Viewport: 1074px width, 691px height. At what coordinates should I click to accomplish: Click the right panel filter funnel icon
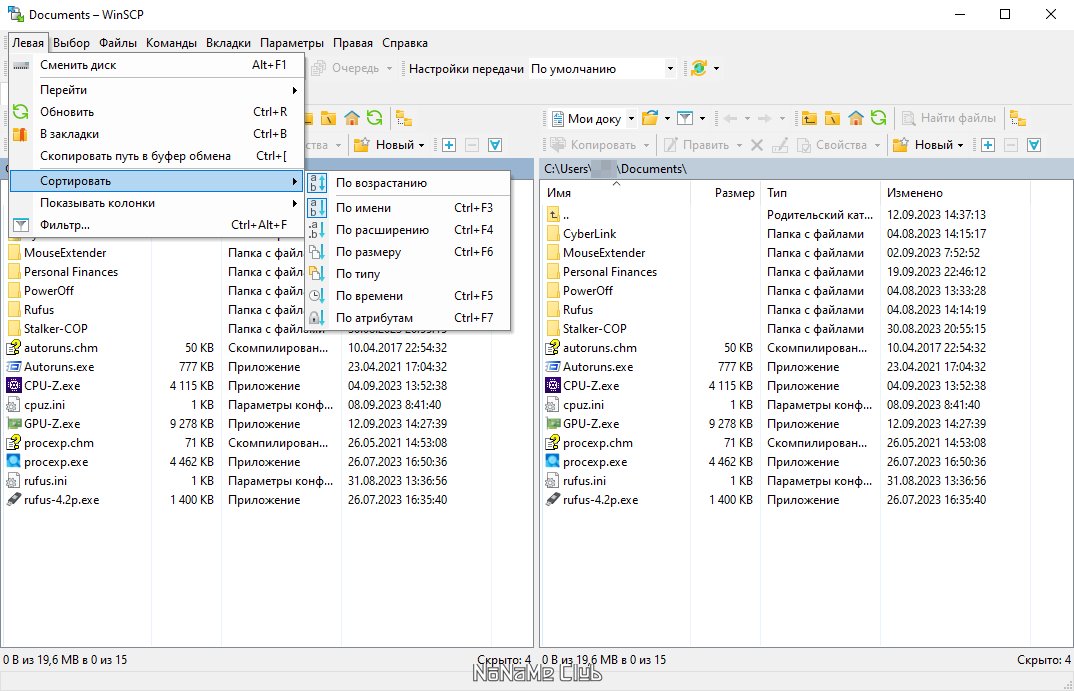tap(685, 118)
